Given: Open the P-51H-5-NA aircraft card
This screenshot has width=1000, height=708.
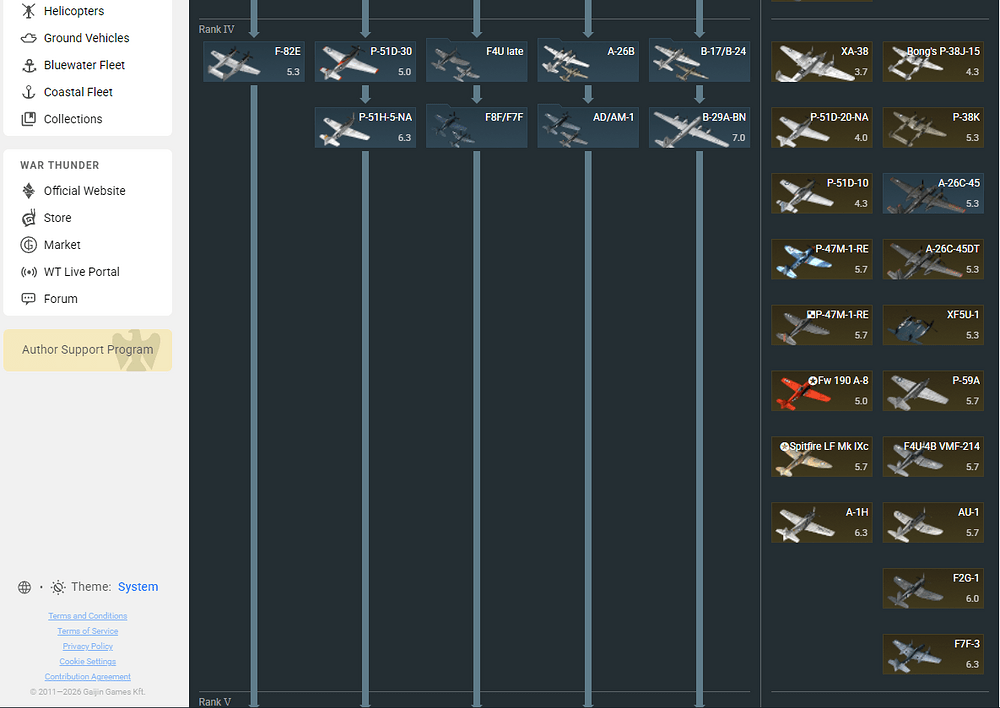Looking at the screenshot, I should tap(365, 128).
